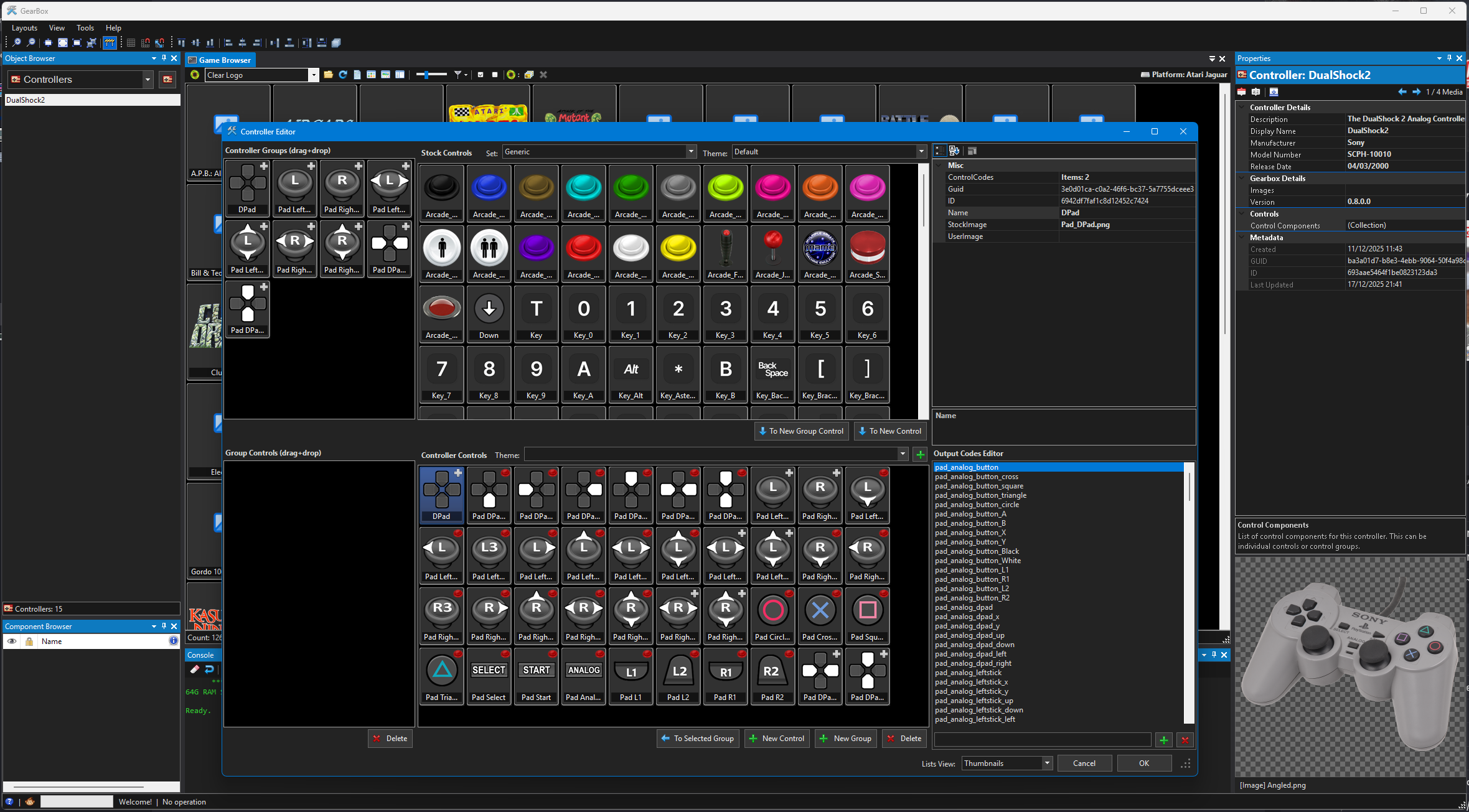Collapse the Misc category in property grid

point(939,166)
